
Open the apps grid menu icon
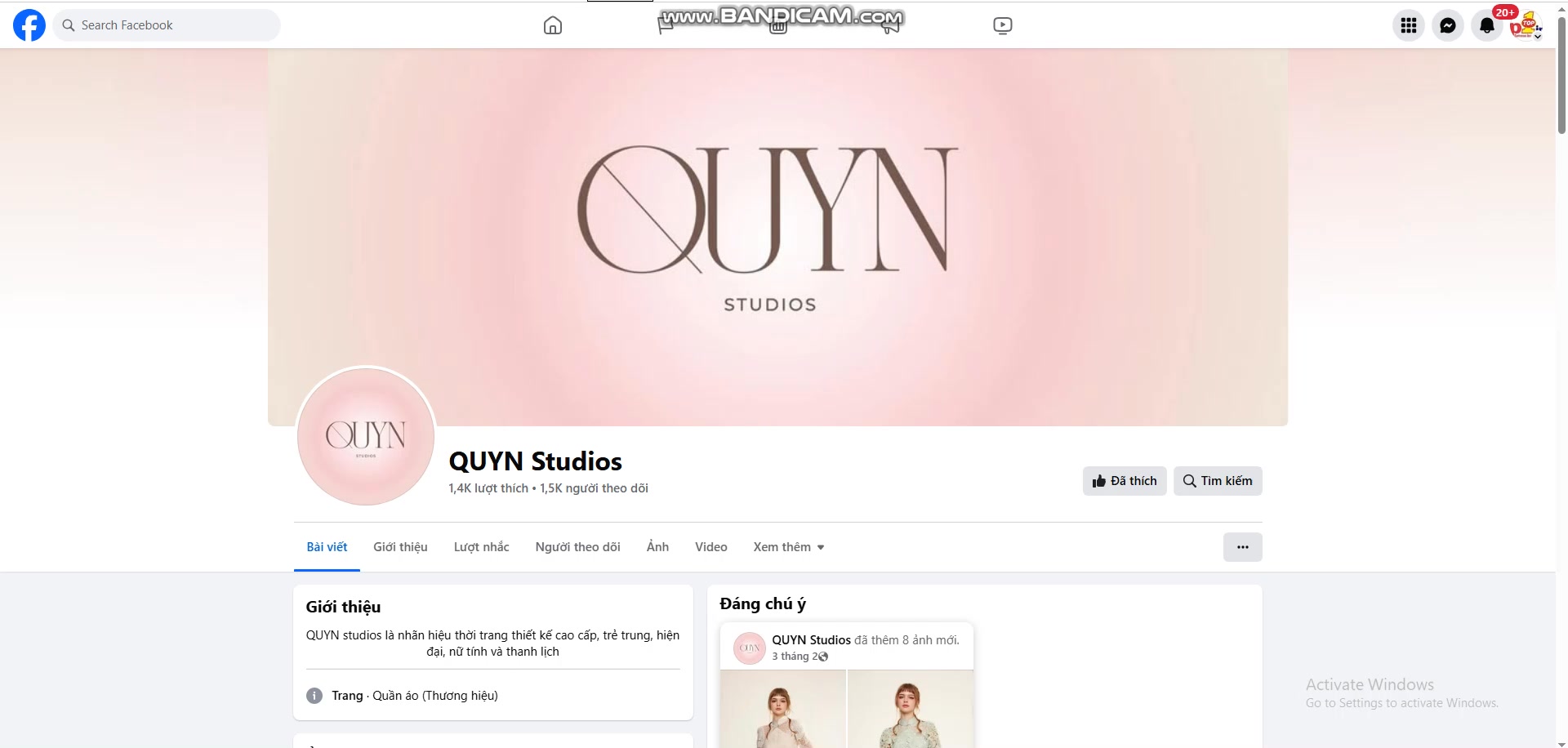[x=1409, y=25]
